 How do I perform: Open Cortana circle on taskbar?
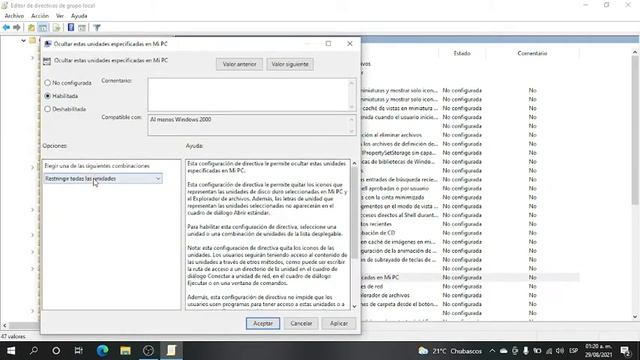point(56,351)
